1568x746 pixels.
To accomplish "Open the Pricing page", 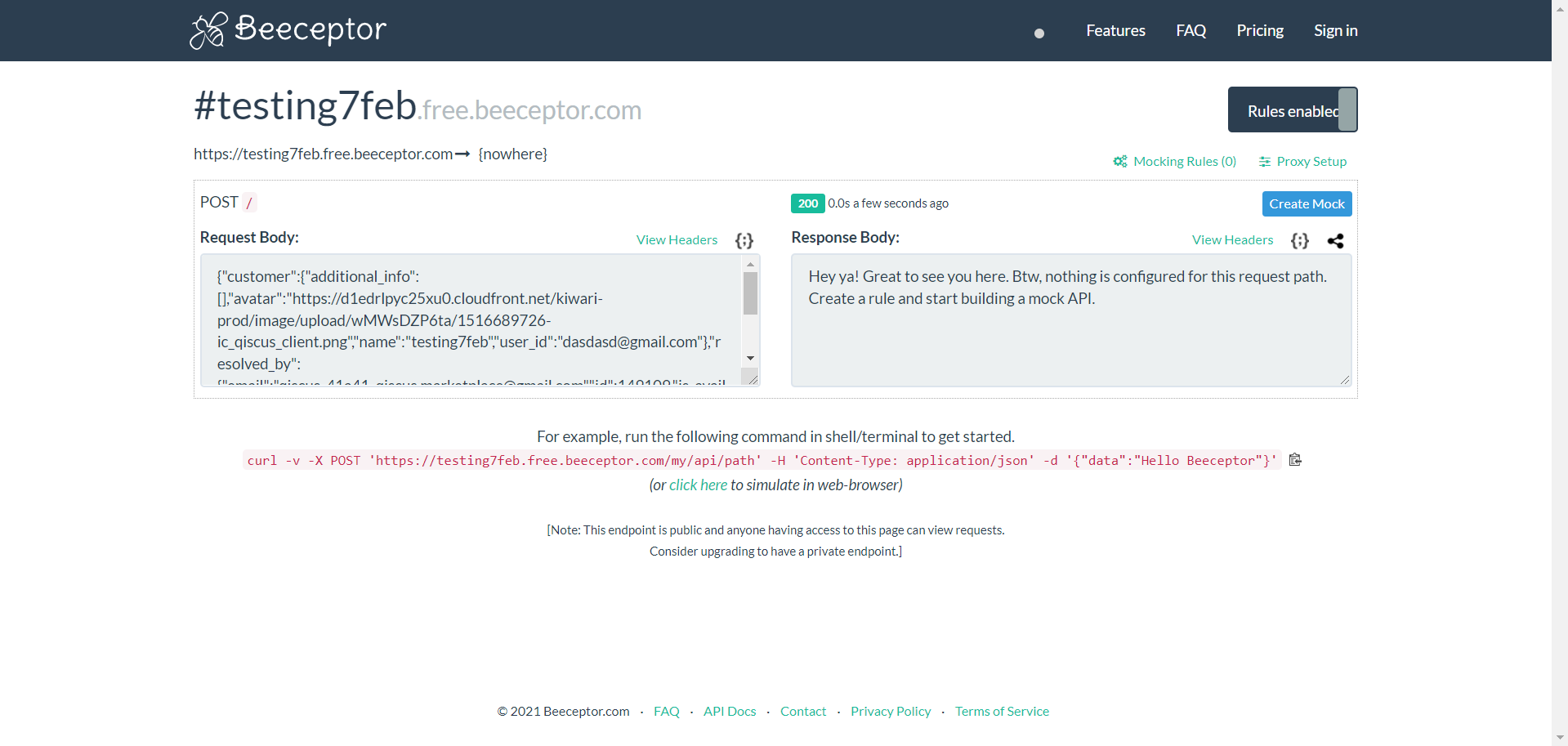I will [1260, 30].
